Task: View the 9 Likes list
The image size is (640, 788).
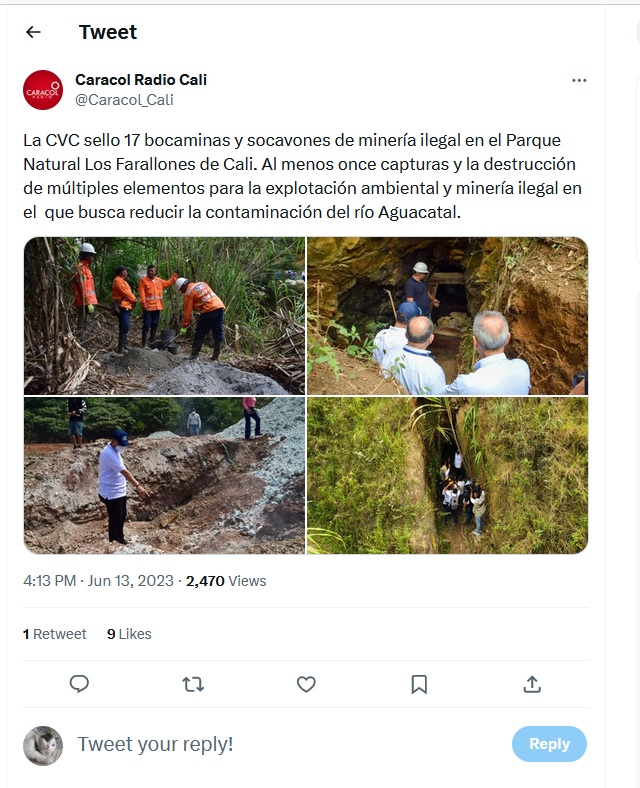Action: [129, 634]
